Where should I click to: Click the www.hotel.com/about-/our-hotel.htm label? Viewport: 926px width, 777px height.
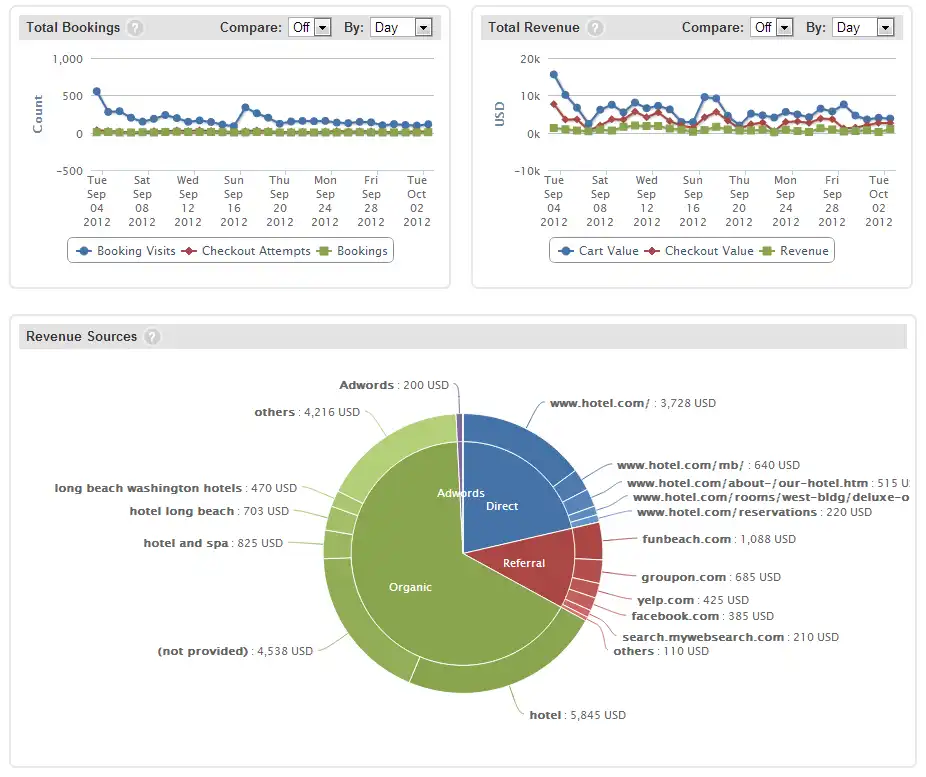click(768, 483)
